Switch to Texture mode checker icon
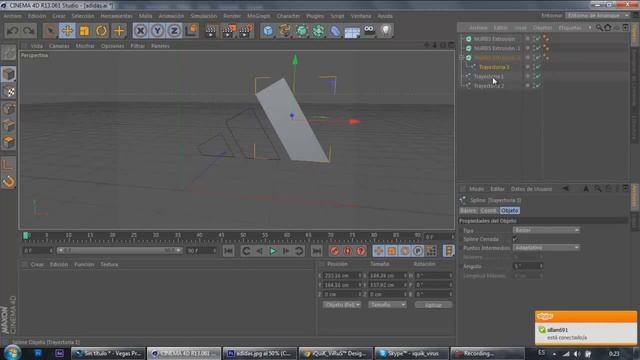 9,91
